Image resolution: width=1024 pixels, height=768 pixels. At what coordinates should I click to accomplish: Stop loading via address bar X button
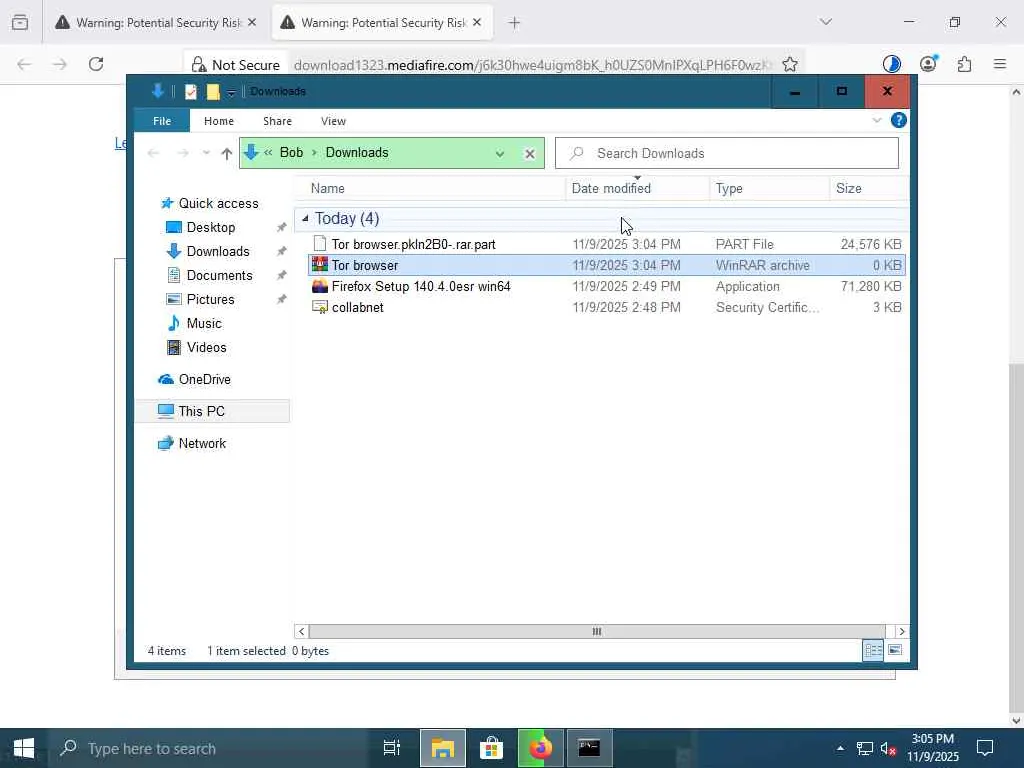click(530, 153)
